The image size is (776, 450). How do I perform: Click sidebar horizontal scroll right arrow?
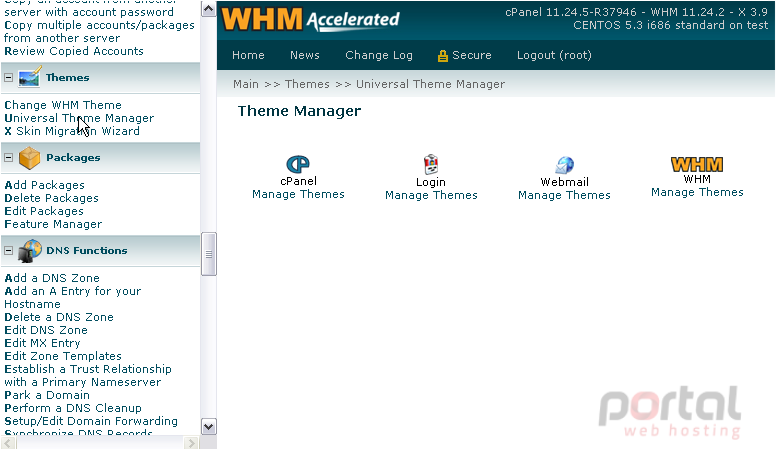191,443
